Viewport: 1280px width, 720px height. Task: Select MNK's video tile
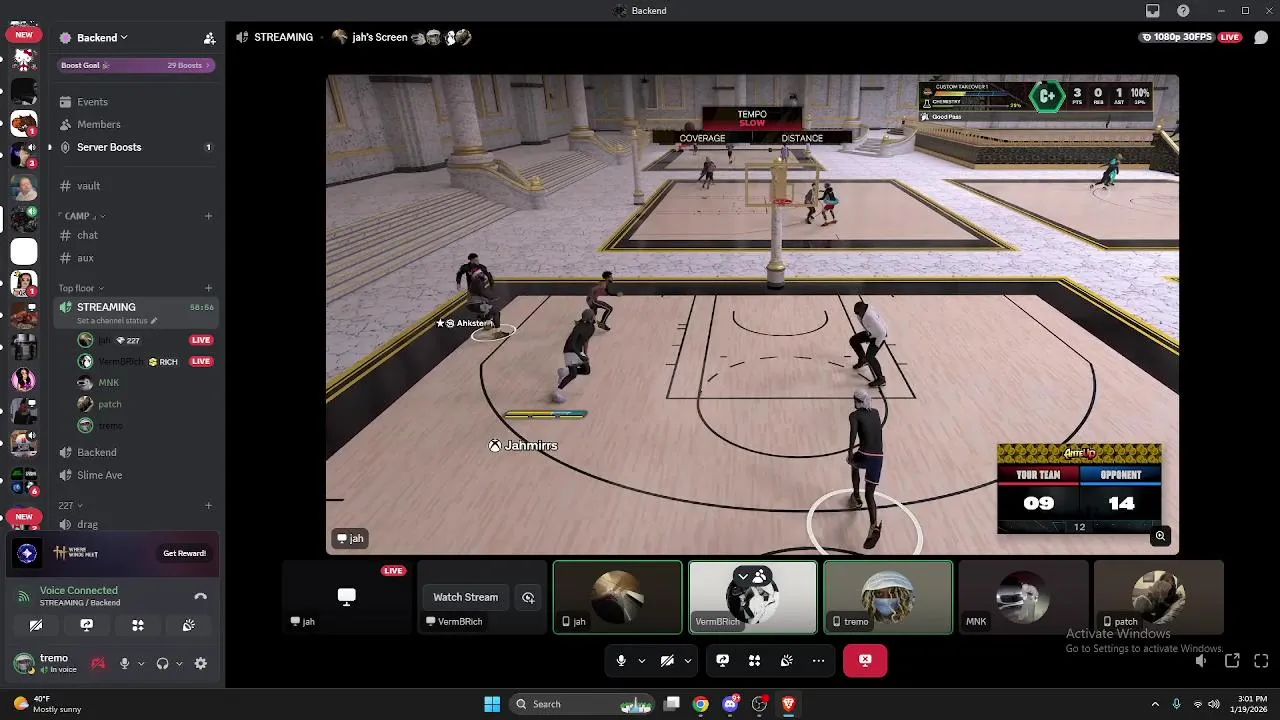pyautogui.click(x=1023, y=597)
